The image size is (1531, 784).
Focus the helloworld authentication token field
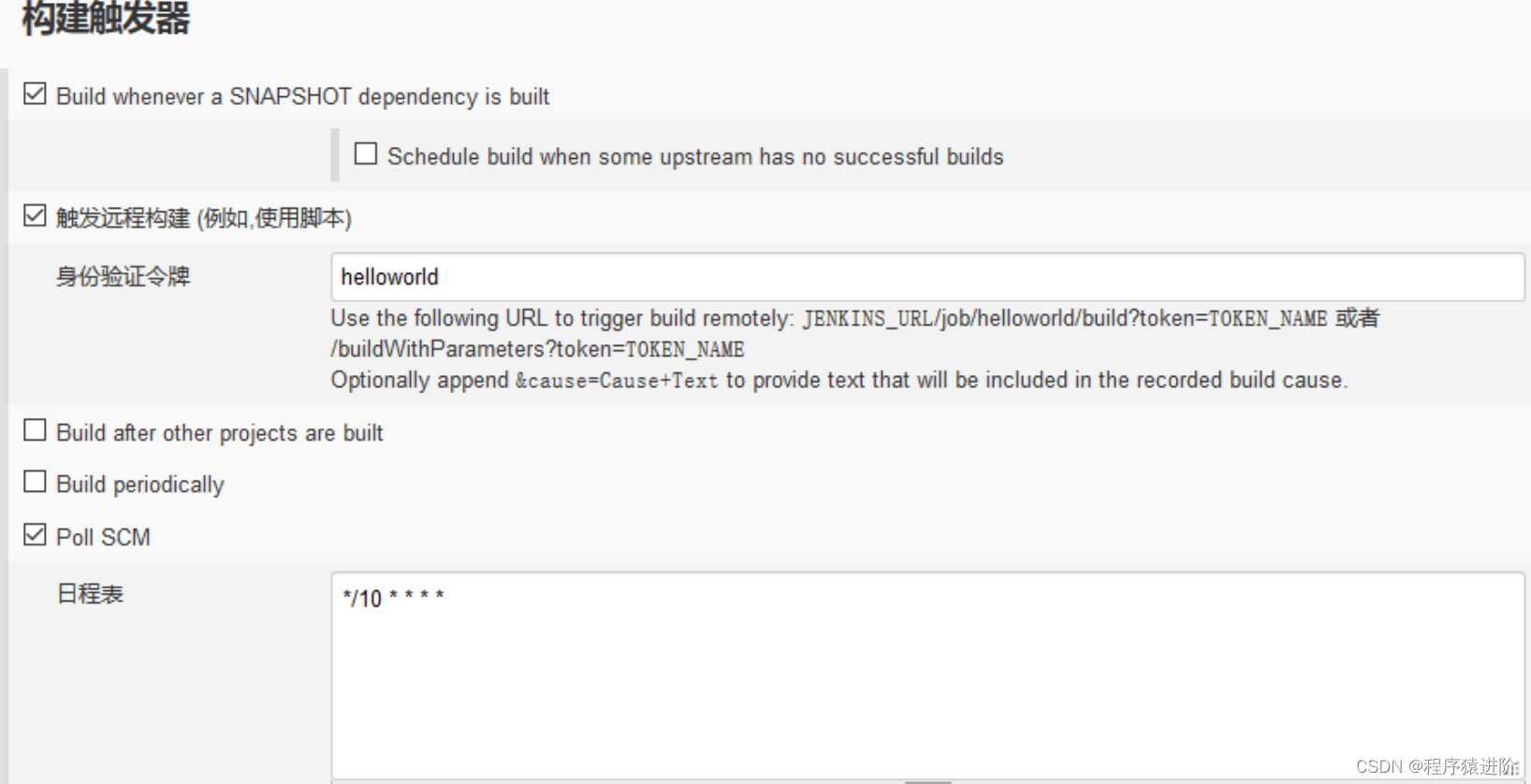pos(927,277)
